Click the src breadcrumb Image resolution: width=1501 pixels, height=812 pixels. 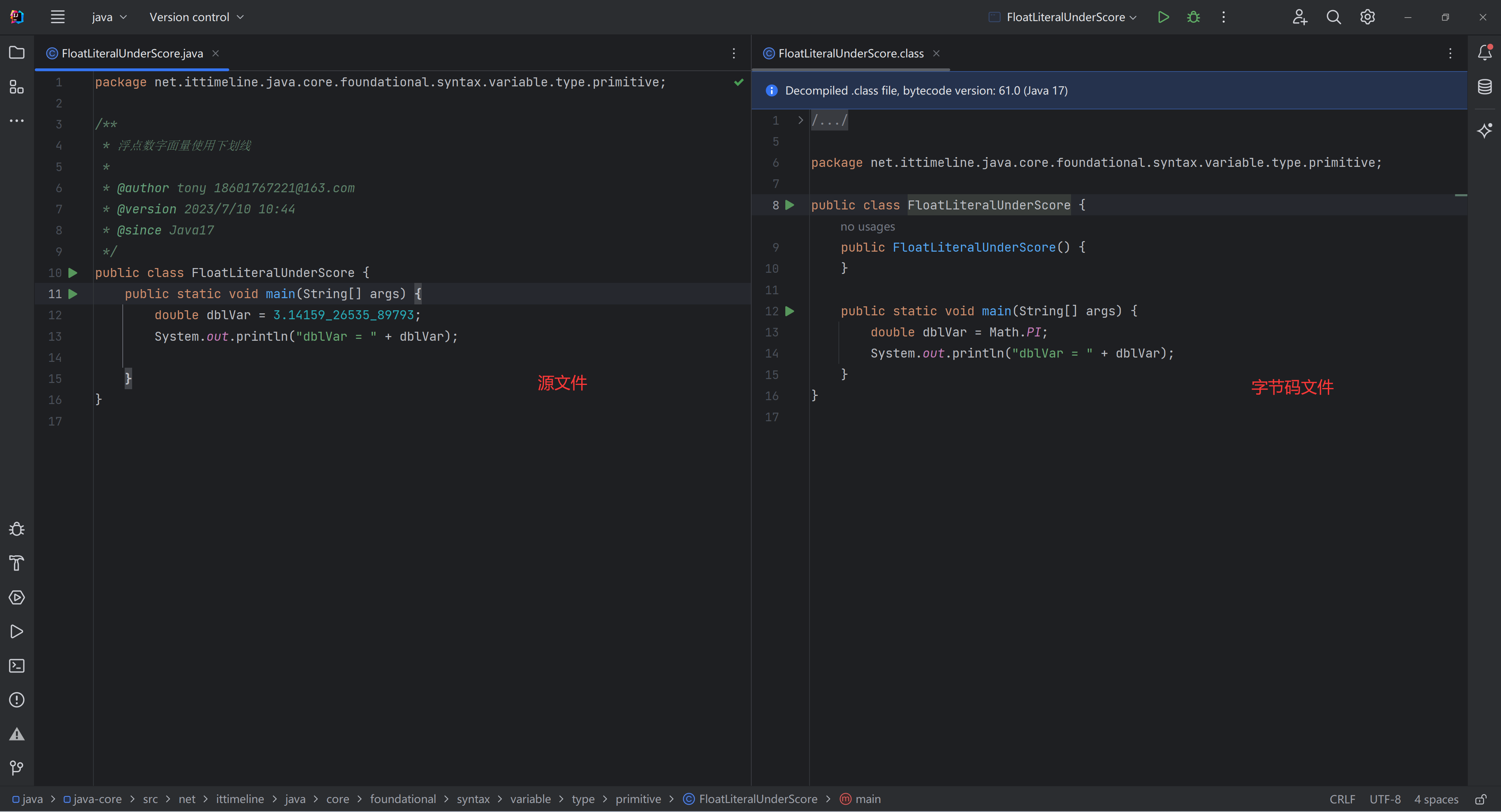(150, 799)
